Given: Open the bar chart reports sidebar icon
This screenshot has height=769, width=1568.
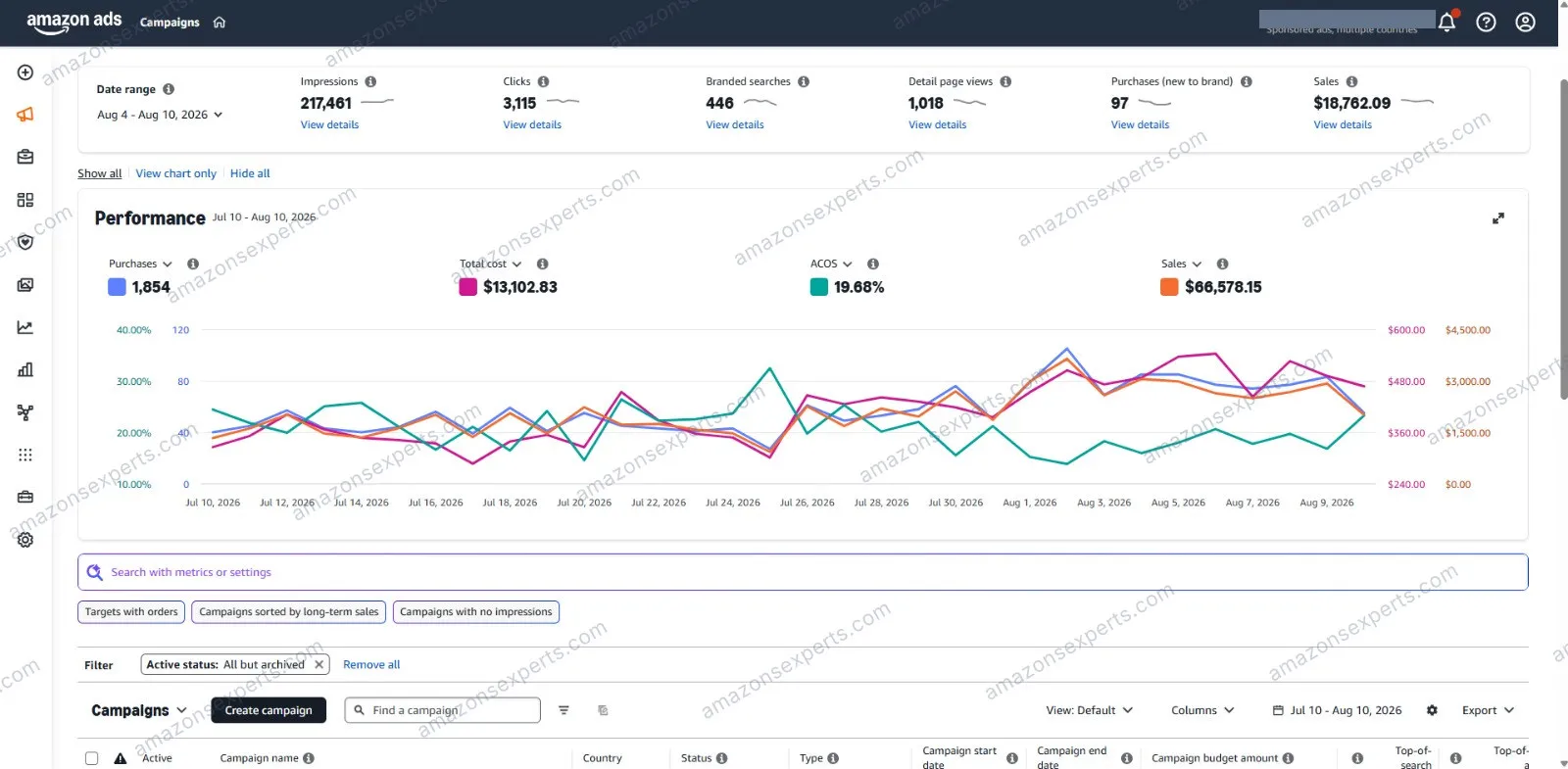Looking at the screenshot, I should click(25, 369).
